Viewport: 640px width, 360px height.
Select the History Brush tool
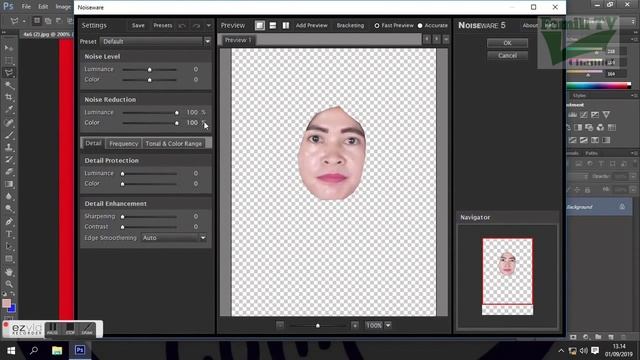[x=9, y=159]
